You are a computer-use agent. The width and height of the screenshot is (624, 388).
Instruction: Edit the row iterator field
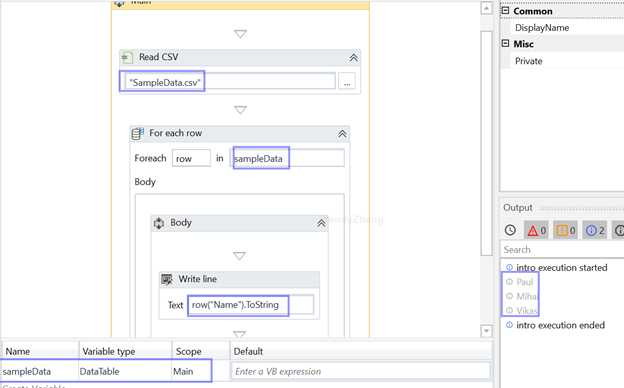tap(191, 158)
